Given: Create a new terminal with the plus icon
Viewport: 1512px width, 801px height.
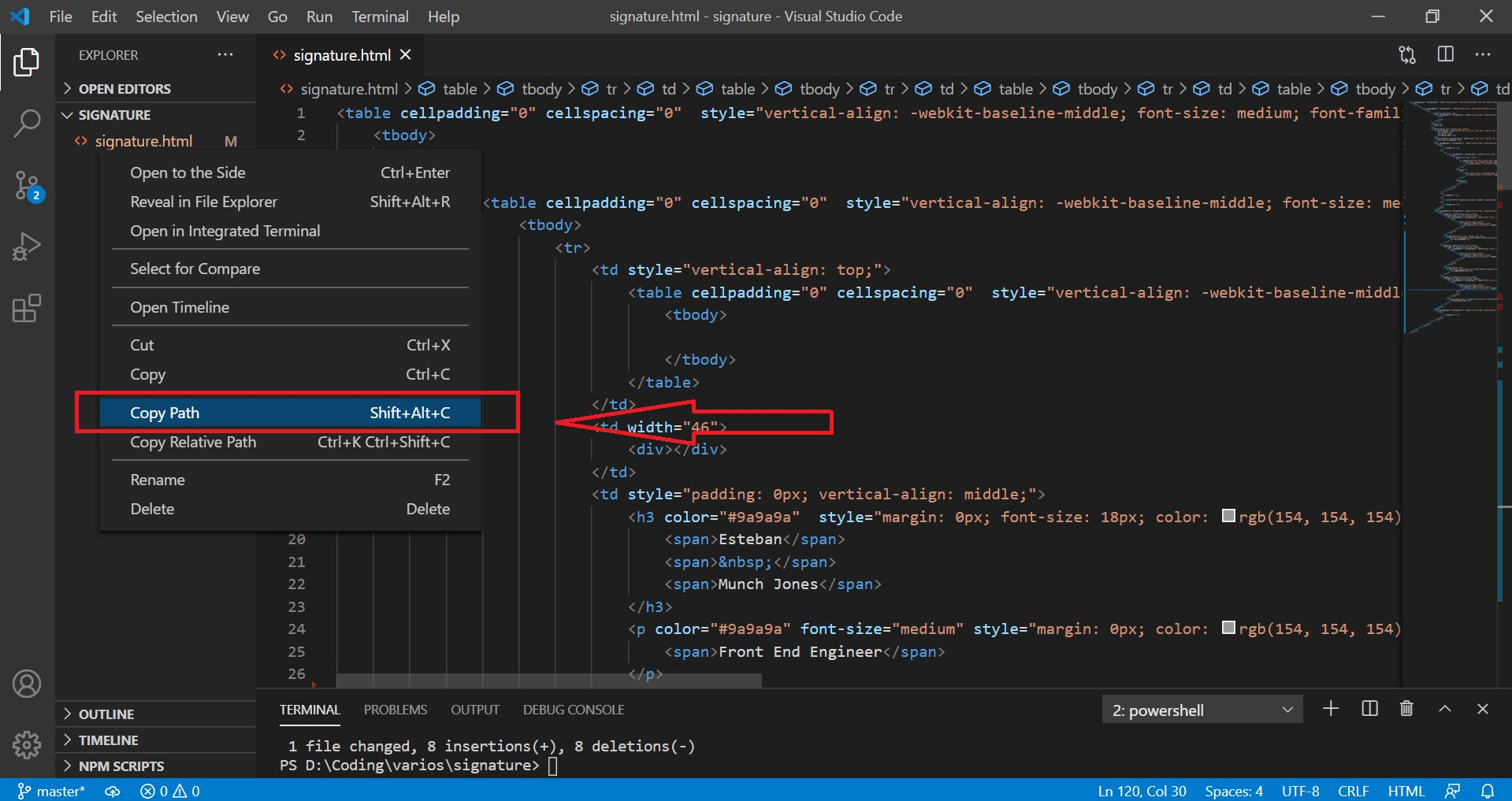Looking at the screenshot, I should (x=1330, y=708).
